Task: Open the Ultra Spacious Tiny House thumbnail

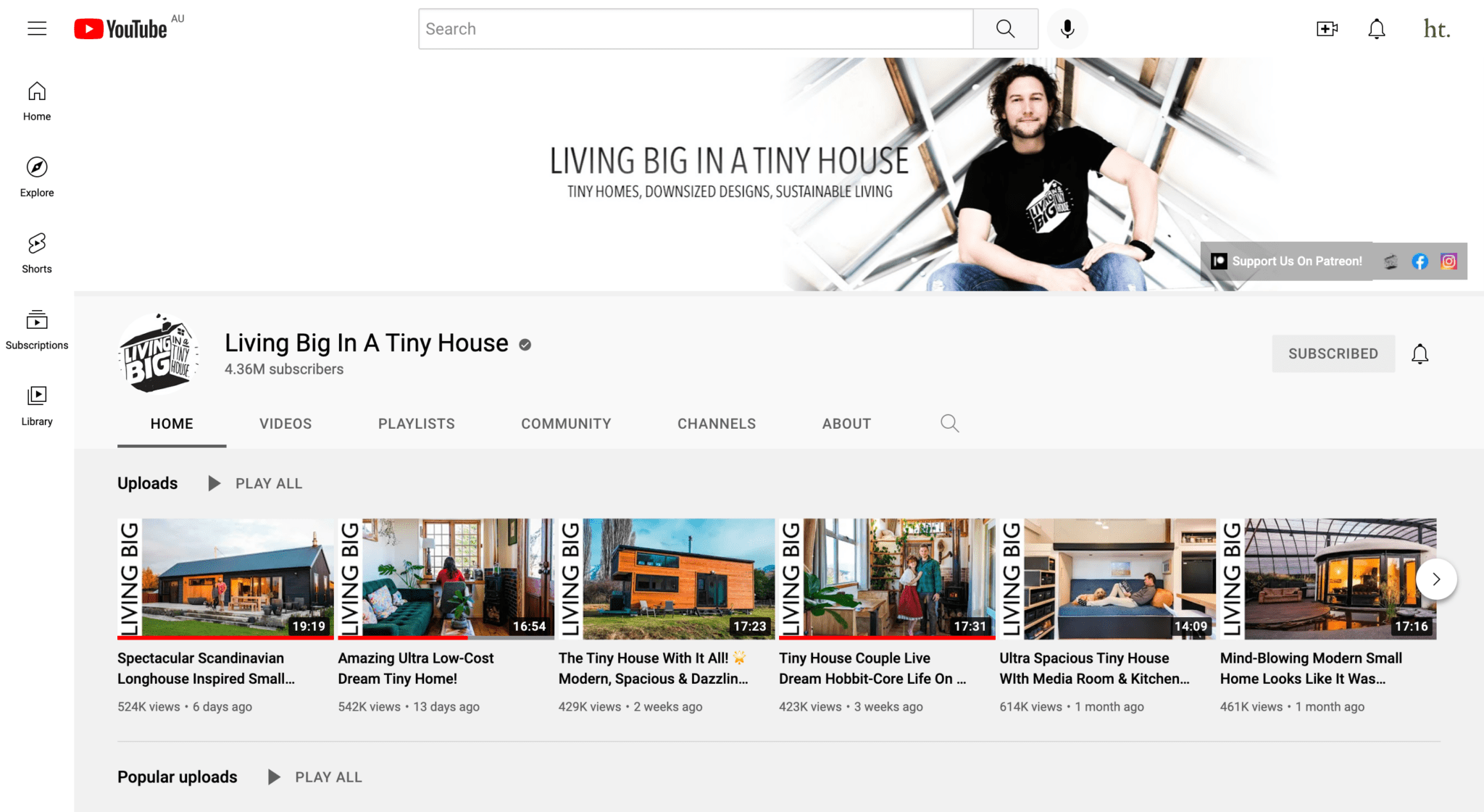Action: 1107,579
